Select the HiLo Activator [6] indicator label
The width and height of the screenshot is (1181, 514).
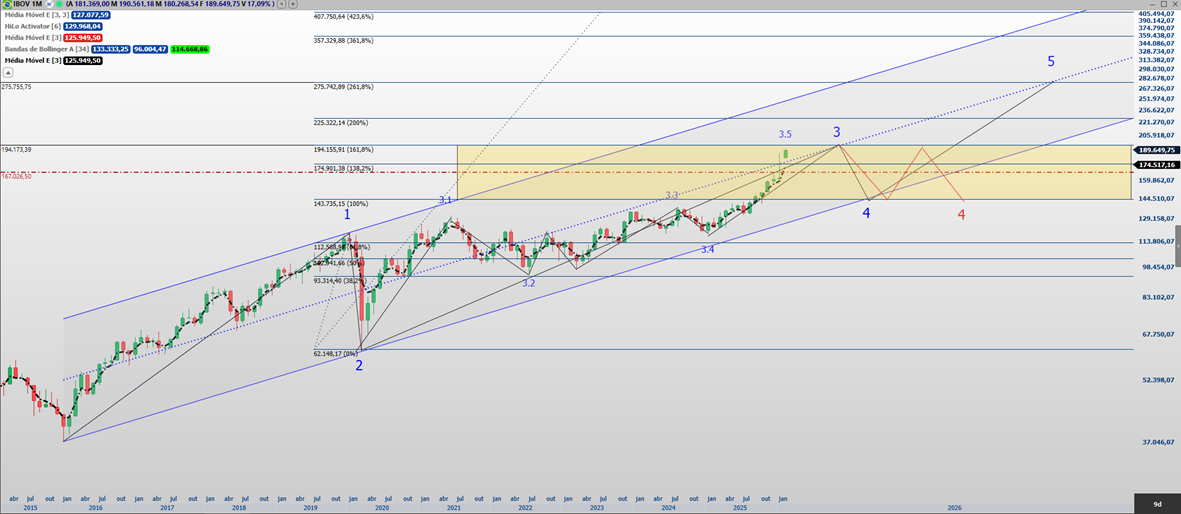coord(32,27)
